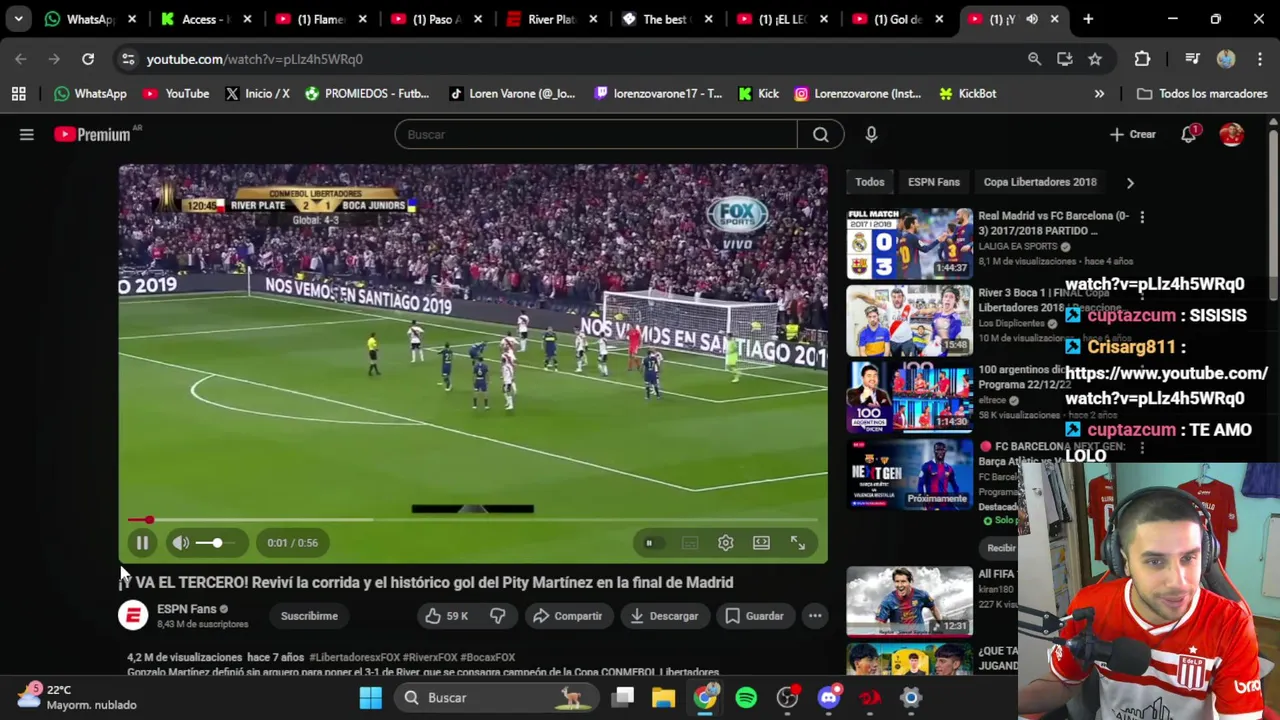Open the Chrome tab search dropdown
Screen dimensions: 1280x720
click(x=18, y=19)
